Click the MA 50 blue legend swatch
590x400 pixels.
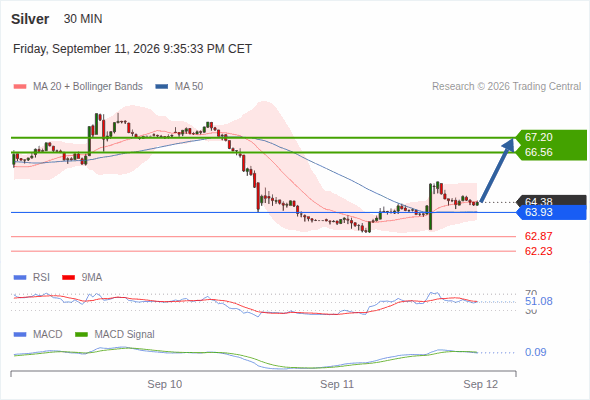tap(161, 87)
